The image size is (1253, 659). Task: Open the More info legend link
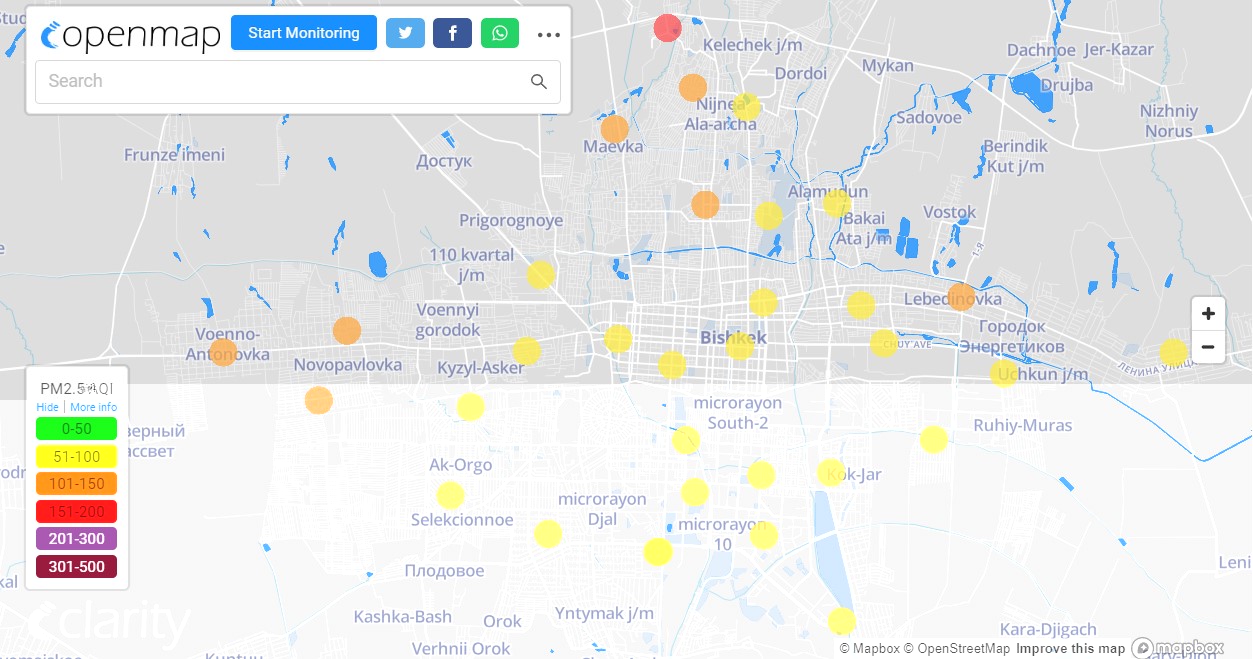click(93, 407)
